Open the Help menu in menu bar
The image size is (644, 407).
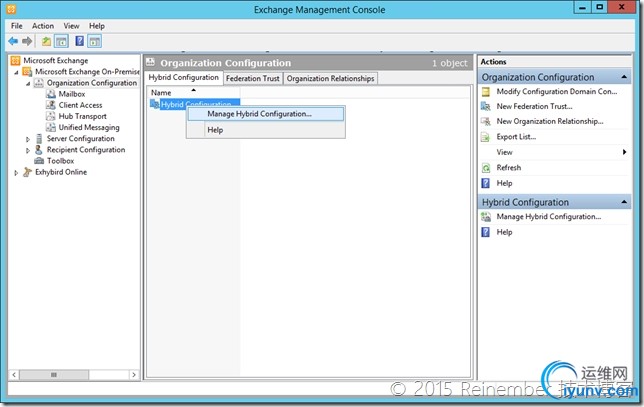[97, 26]
